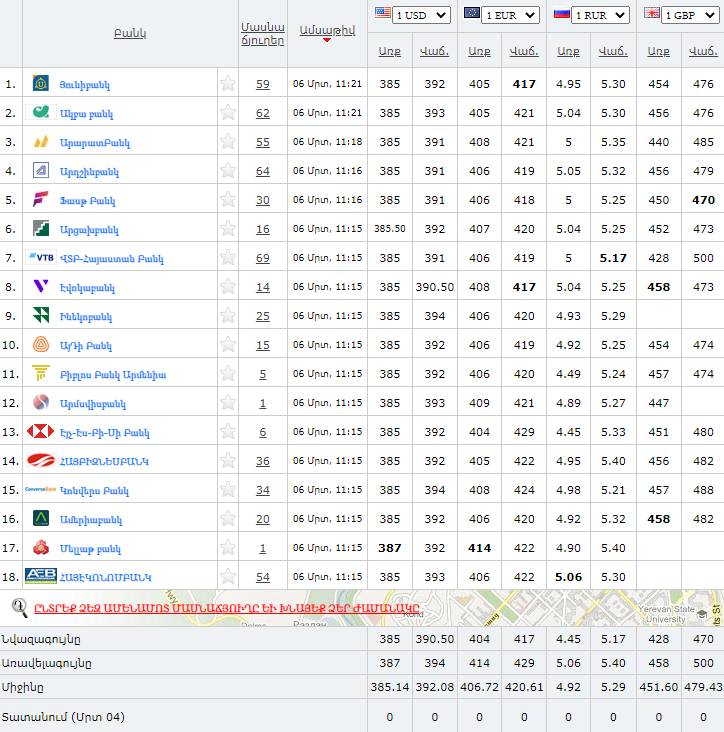Open the 1 GBP currency dropdown

690,15
